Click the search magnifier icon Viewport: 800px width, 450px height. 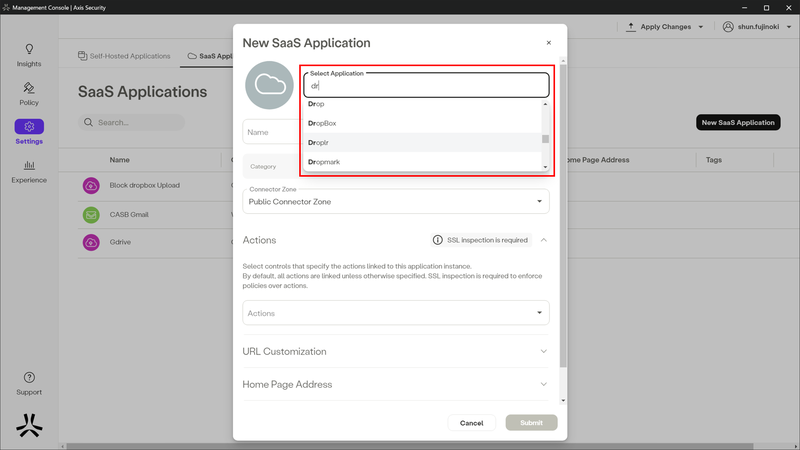pyautogui.click(x=88, y=122)
